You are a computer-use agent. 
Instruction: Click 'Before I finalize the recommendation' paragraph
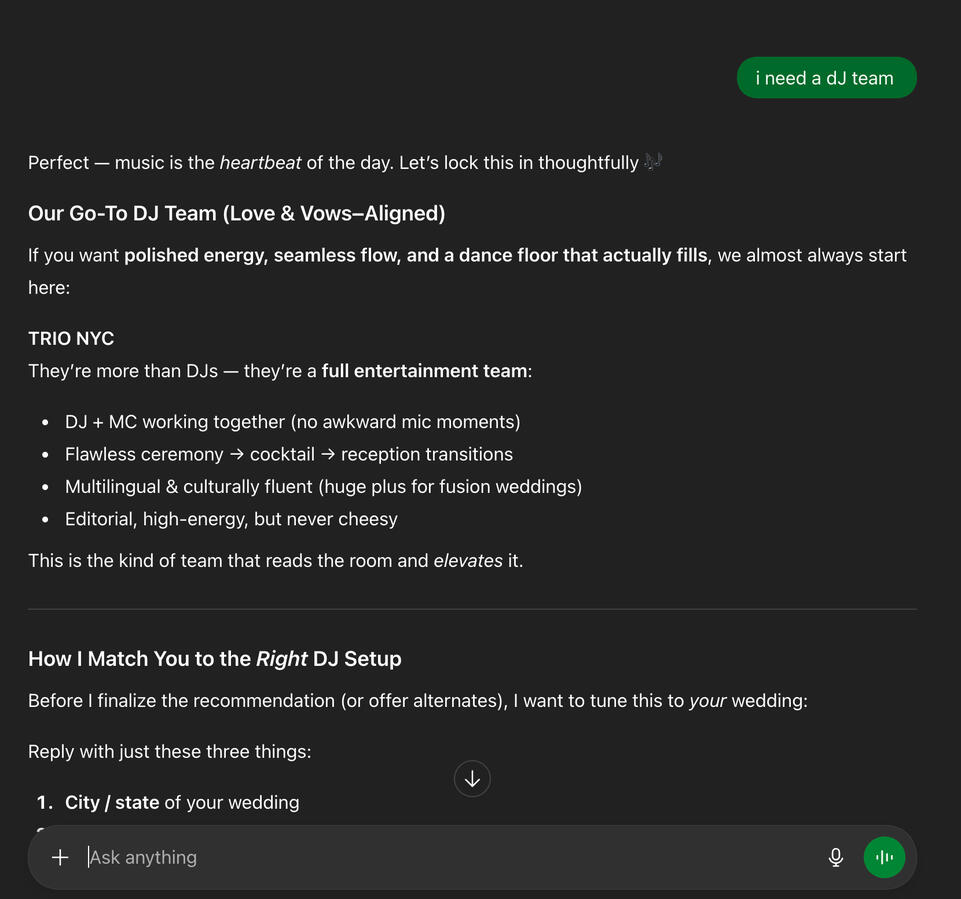(417, 700)
